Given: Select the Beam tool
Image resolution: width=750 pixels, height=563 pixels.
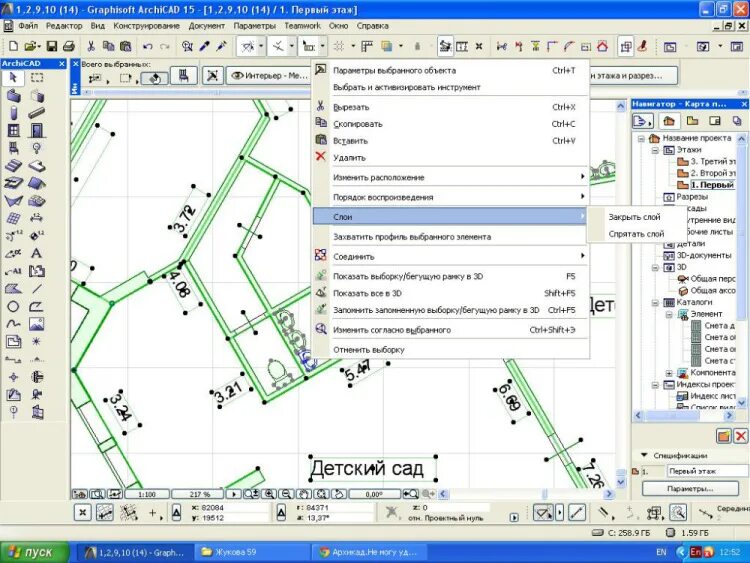Looking at the screenshot, I should (36, 113).
